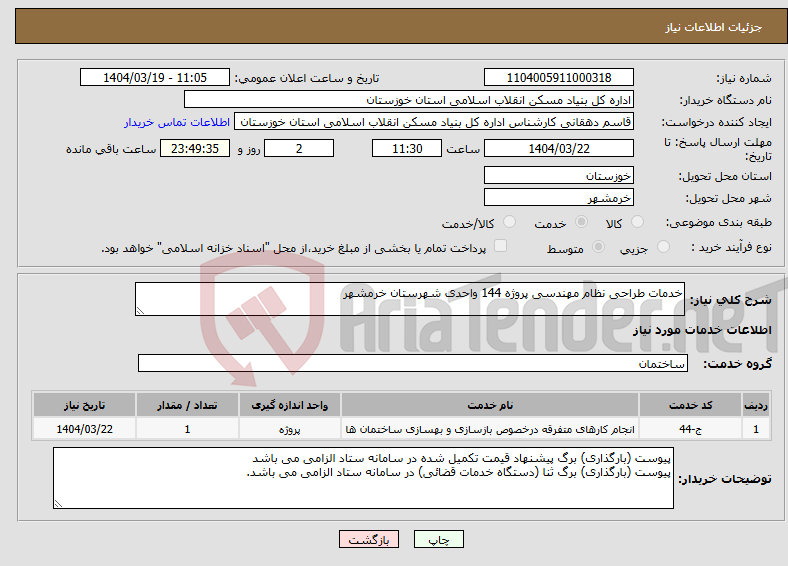The width and height of the screenshot is (788, 566).
Task: Select the جزیی purchase type radio
Action: 663,246
